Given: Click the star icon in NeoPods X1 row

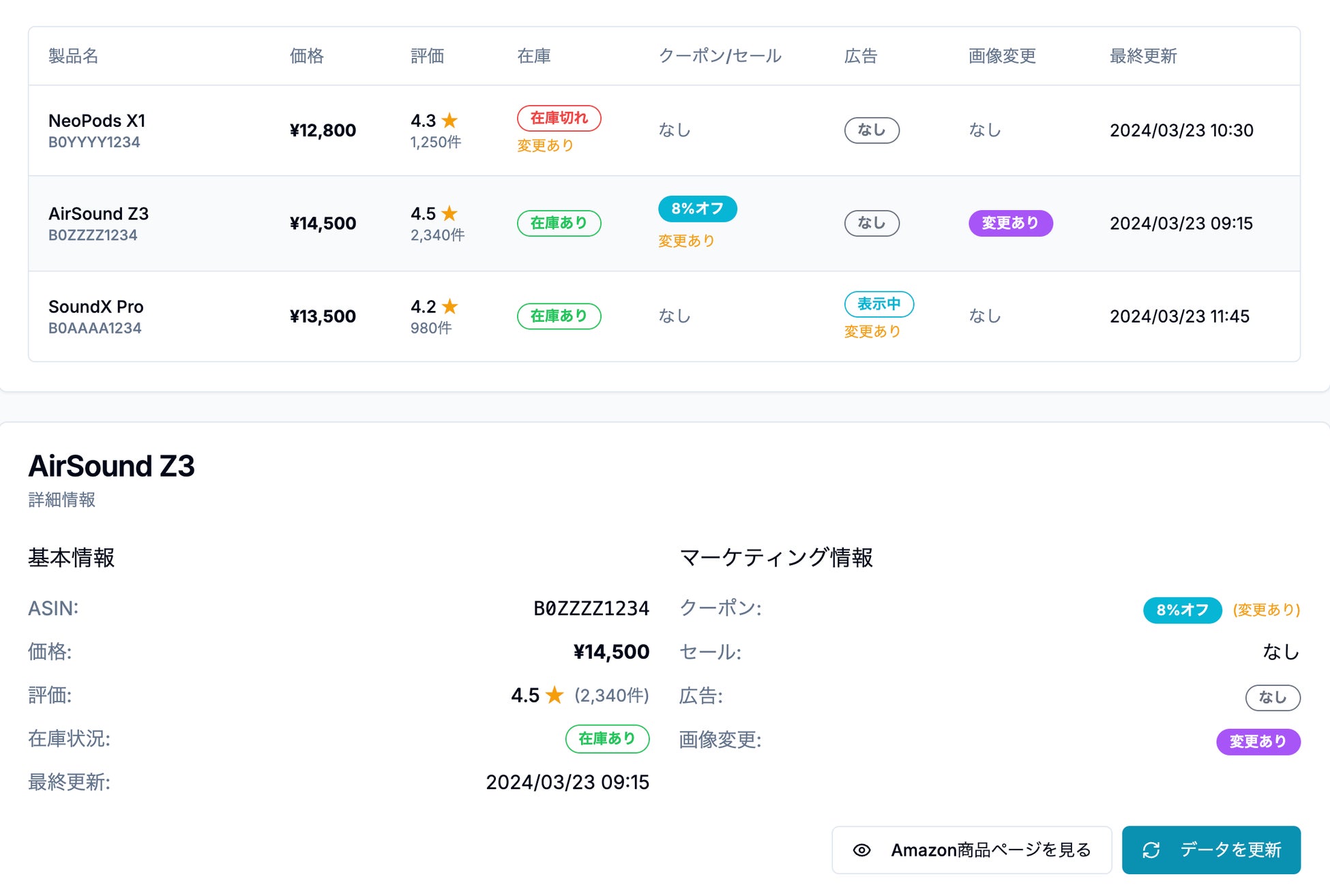Looking at the screenshot, I should tap(449, 121).
